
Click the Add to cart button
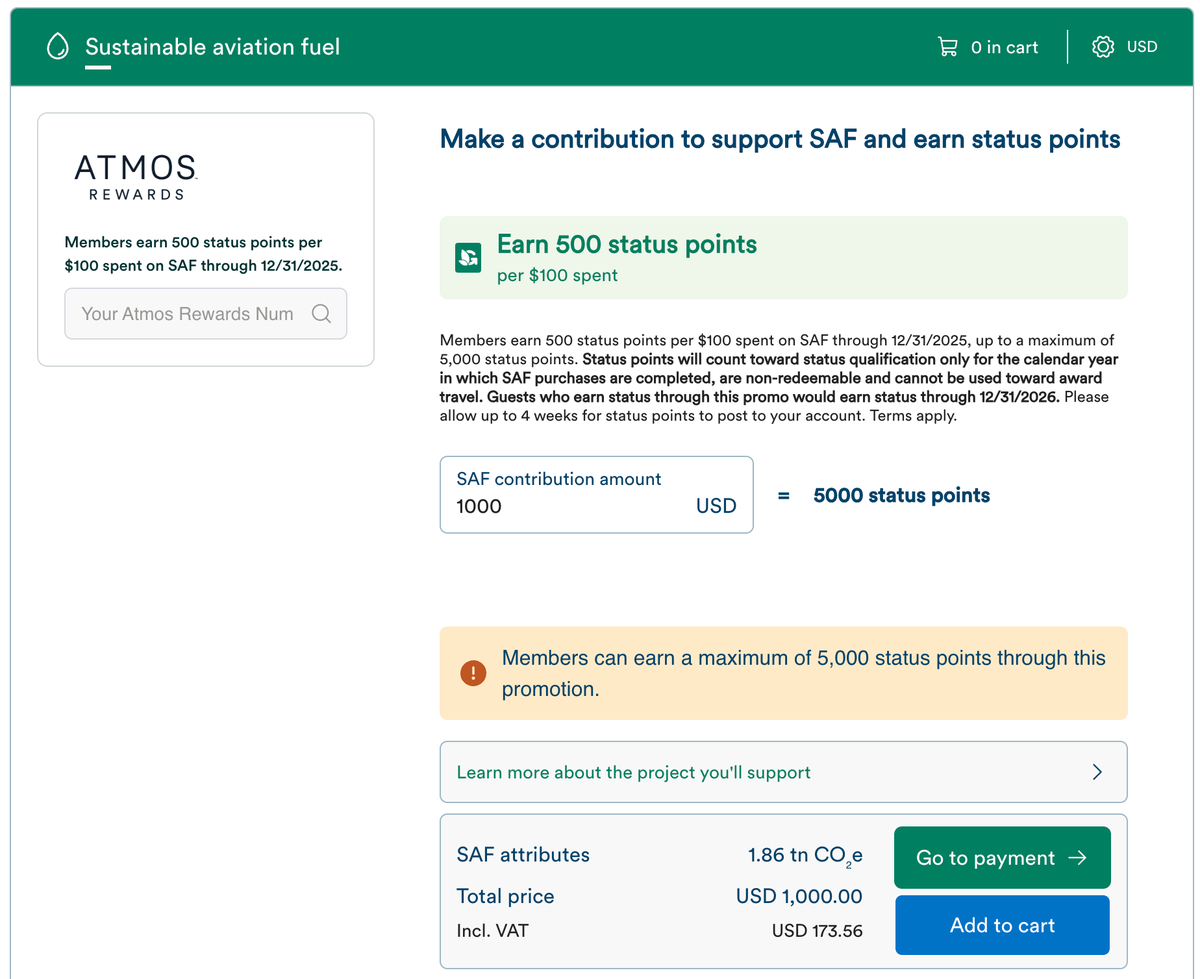[1002, 925]
